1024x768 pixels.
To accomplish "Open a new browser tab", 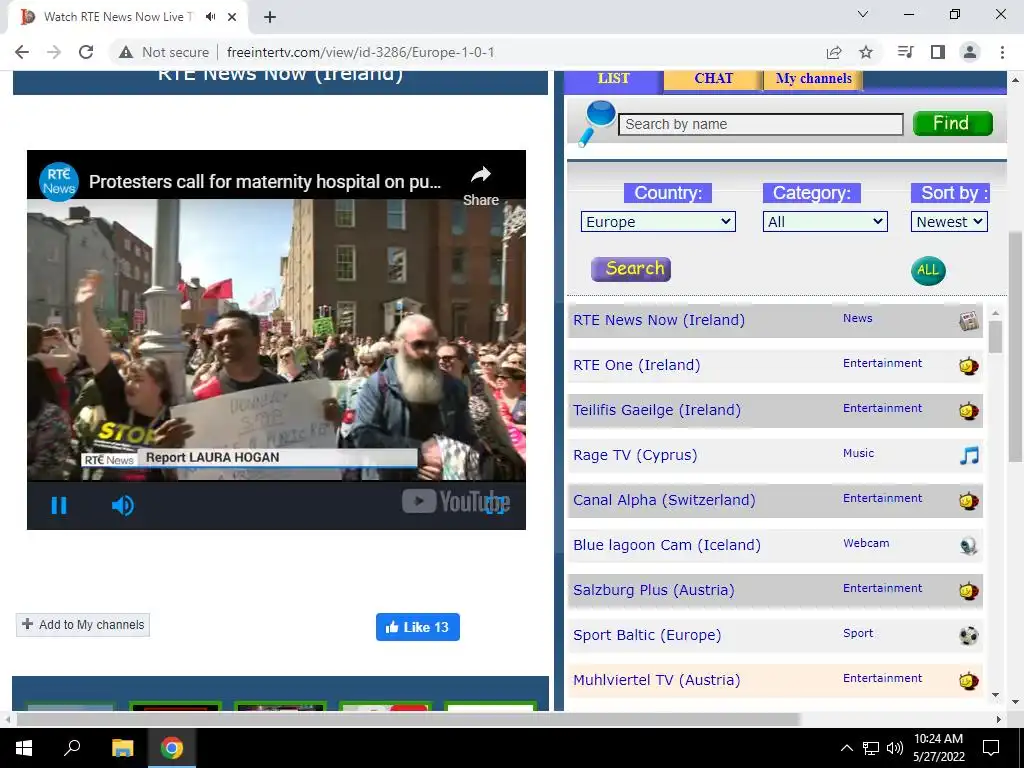I will click(270, 17).
